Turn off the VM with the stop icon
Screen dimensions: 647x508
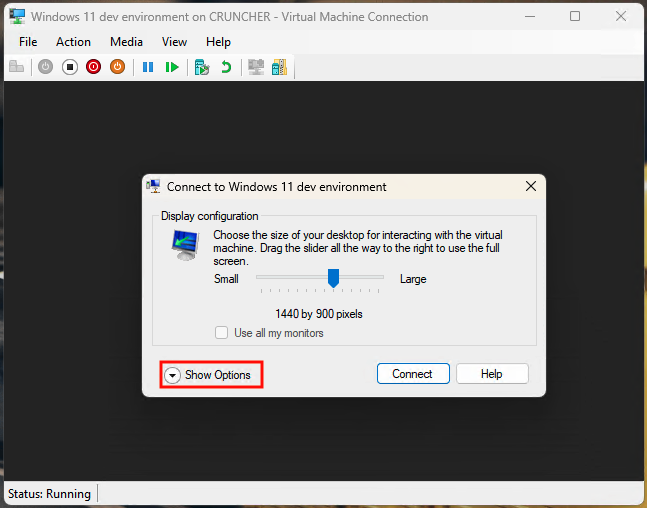pos(70,67)
